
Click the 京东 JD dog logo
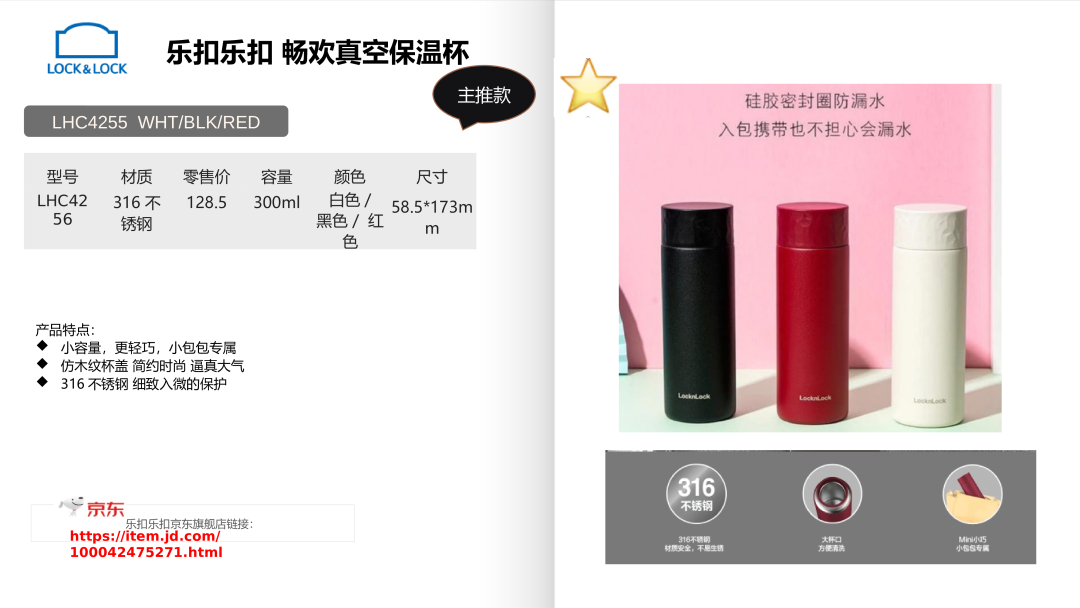click(x=92, y=507)
